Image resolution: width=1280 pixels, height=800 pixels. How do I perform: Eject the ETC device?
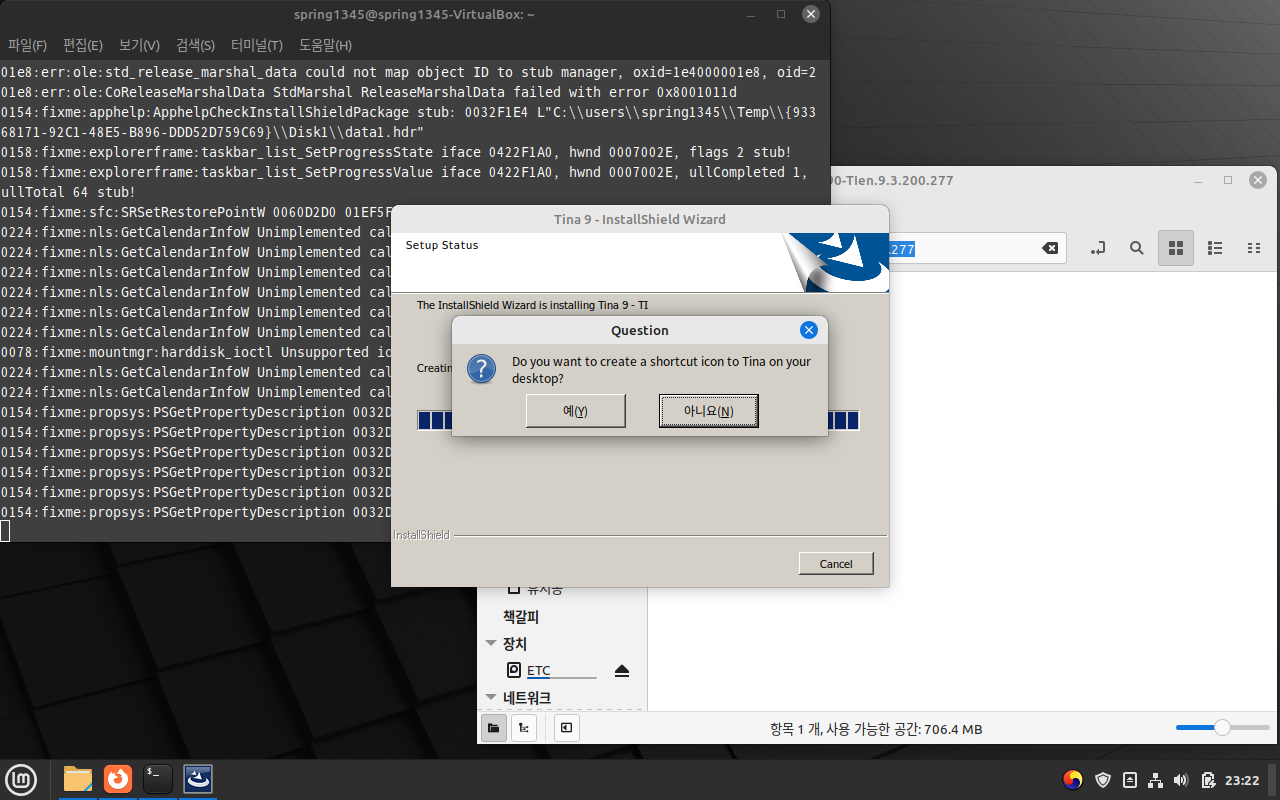[x=622, y=671]
